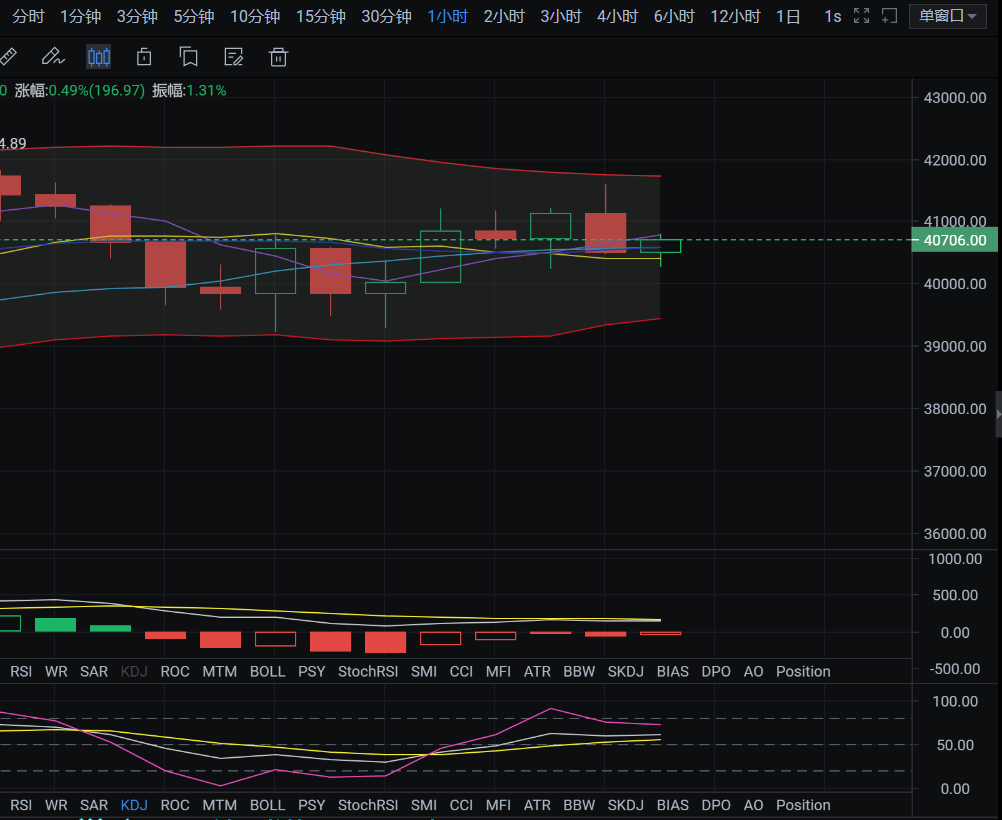Click the edit note icon
Screen dimensions: 1002x820
[x=234, y=57]
